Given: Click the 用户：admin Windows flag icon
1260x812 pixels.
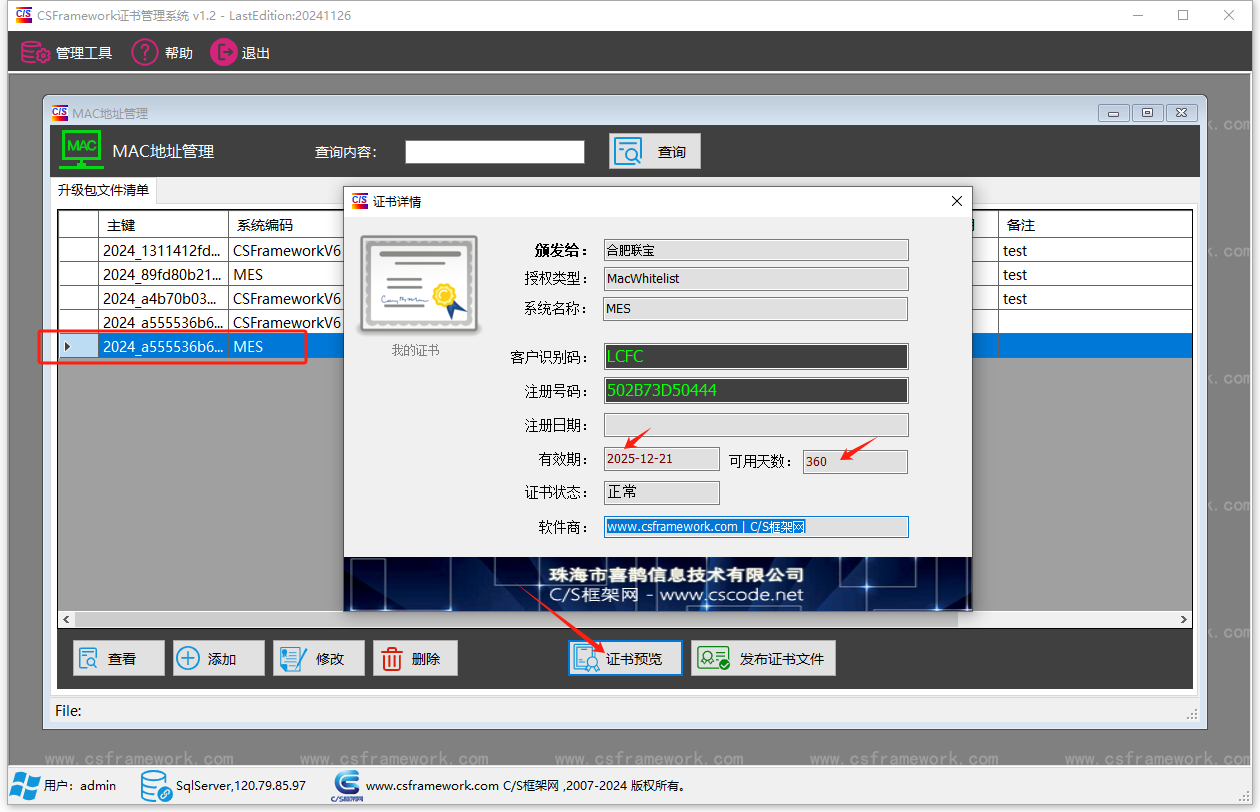Looking at the screenshot, I should (25, 785).
